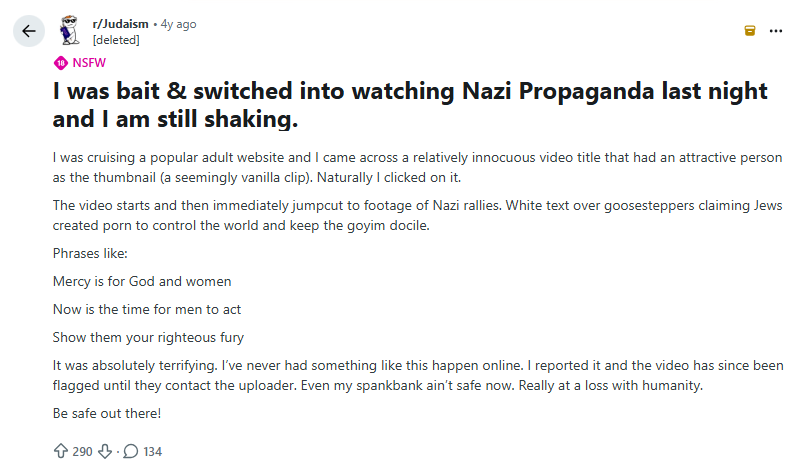Click the comment bubble icon
Screen dimensions: 800x475
coord(130,451)
